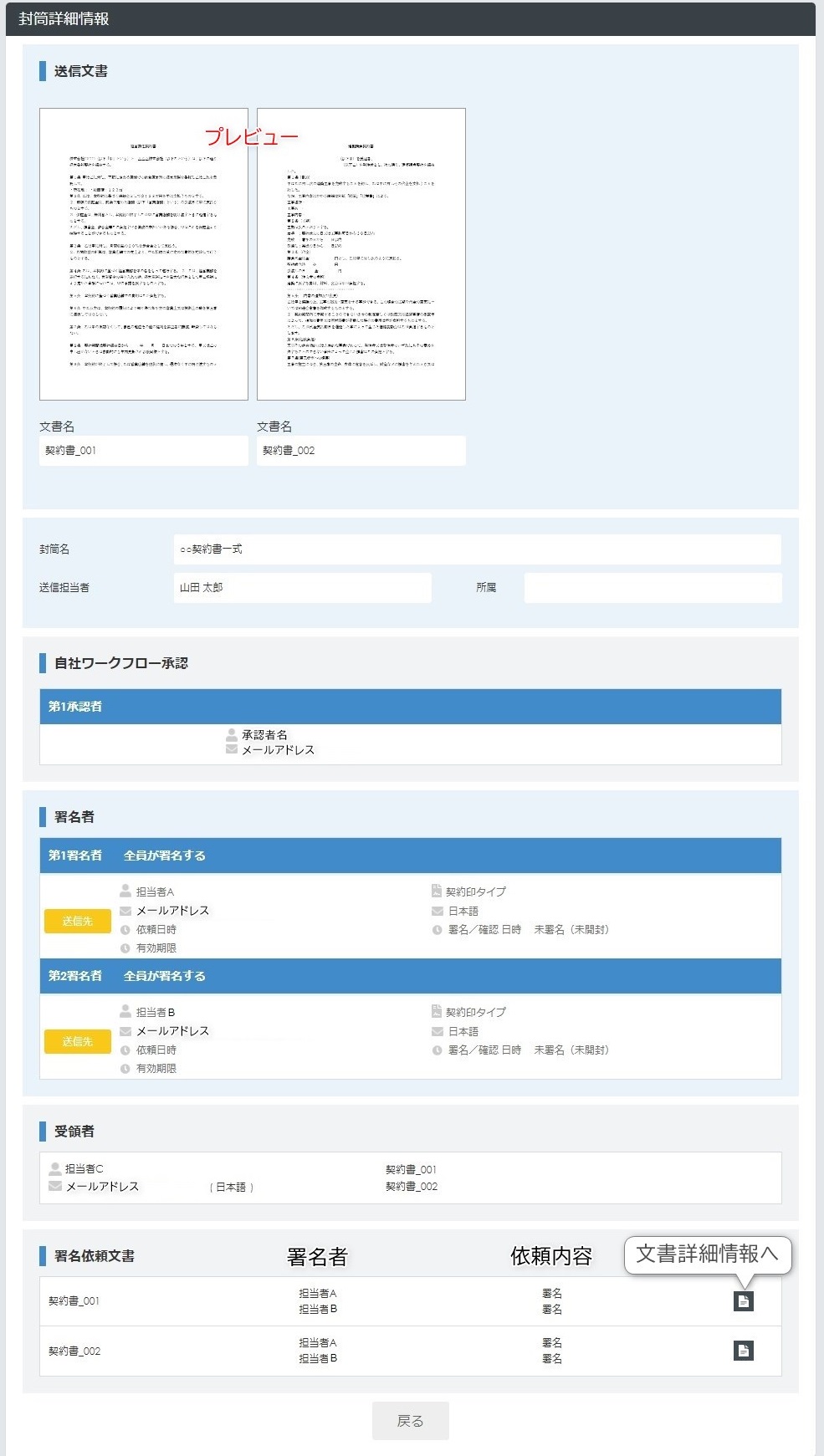Click the person icon beside 承認者名

click(x=232, y=734)
